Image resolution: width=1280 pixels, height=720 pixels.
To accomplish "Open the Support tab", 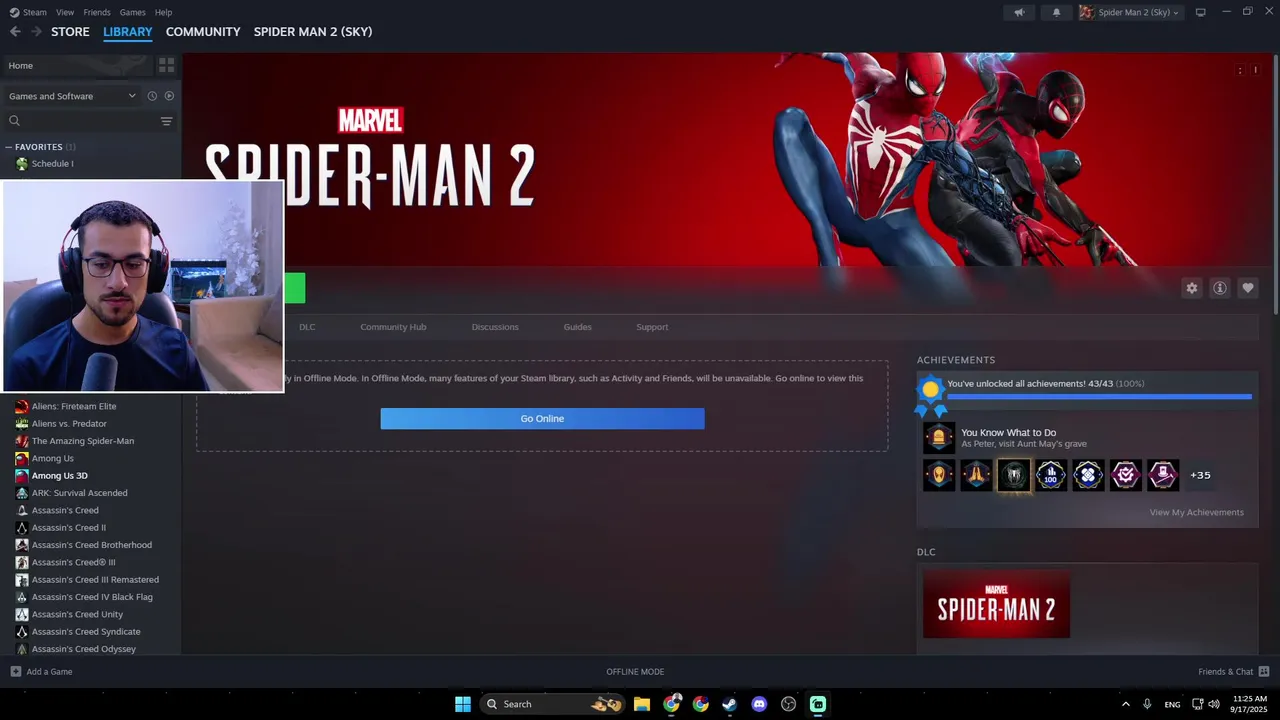I will pos(652,327).
